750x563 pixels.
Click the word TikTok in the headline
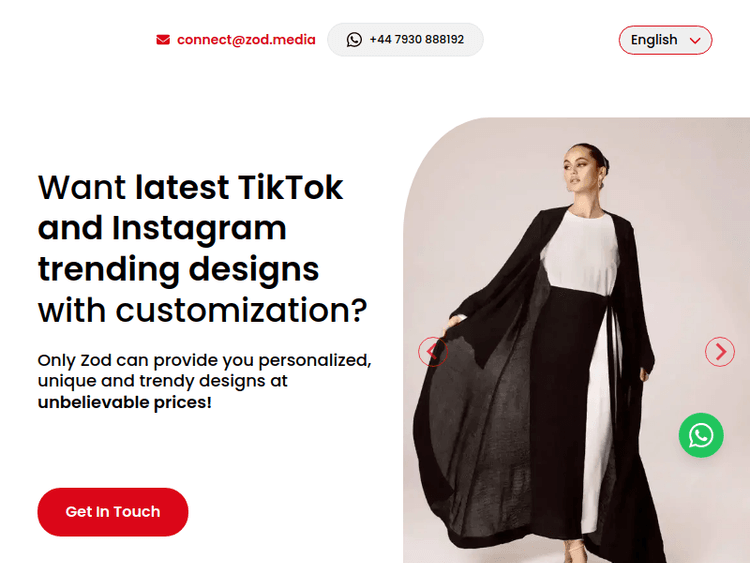(290, 187)
